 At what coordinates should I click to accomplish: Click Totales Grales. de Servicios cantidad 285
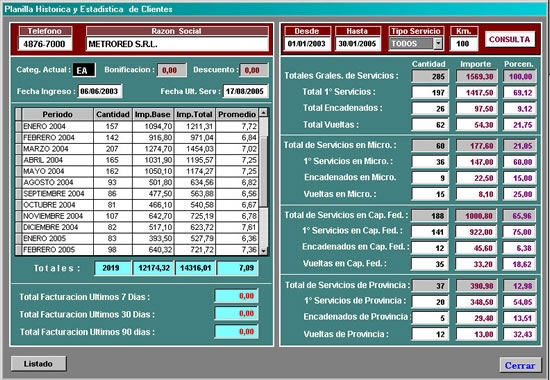pos(430,76)
